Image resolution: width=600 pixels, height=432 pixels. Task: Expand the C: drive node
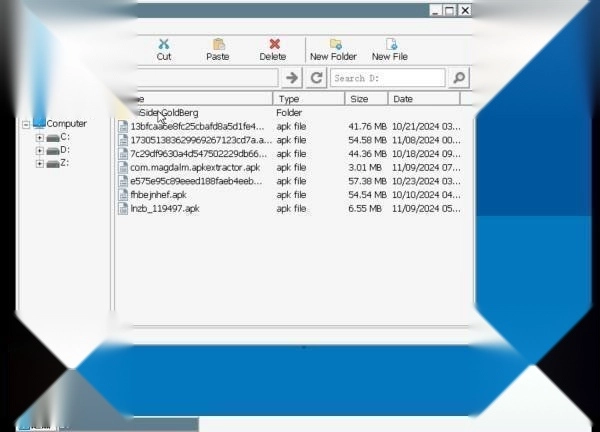(x=39, y=137)
